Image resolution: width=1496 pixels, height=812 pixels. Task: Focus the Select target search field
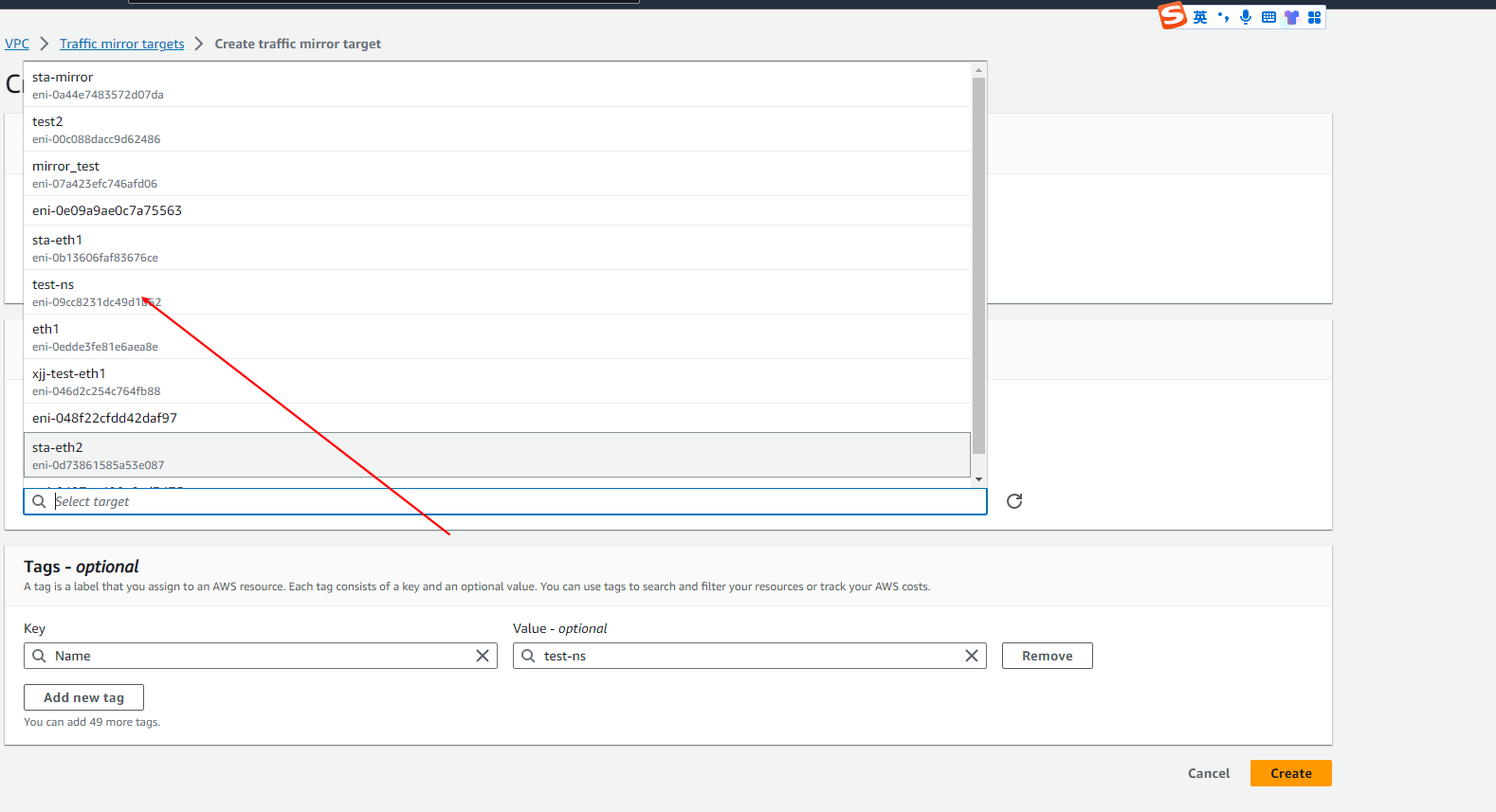click(505, 501)
